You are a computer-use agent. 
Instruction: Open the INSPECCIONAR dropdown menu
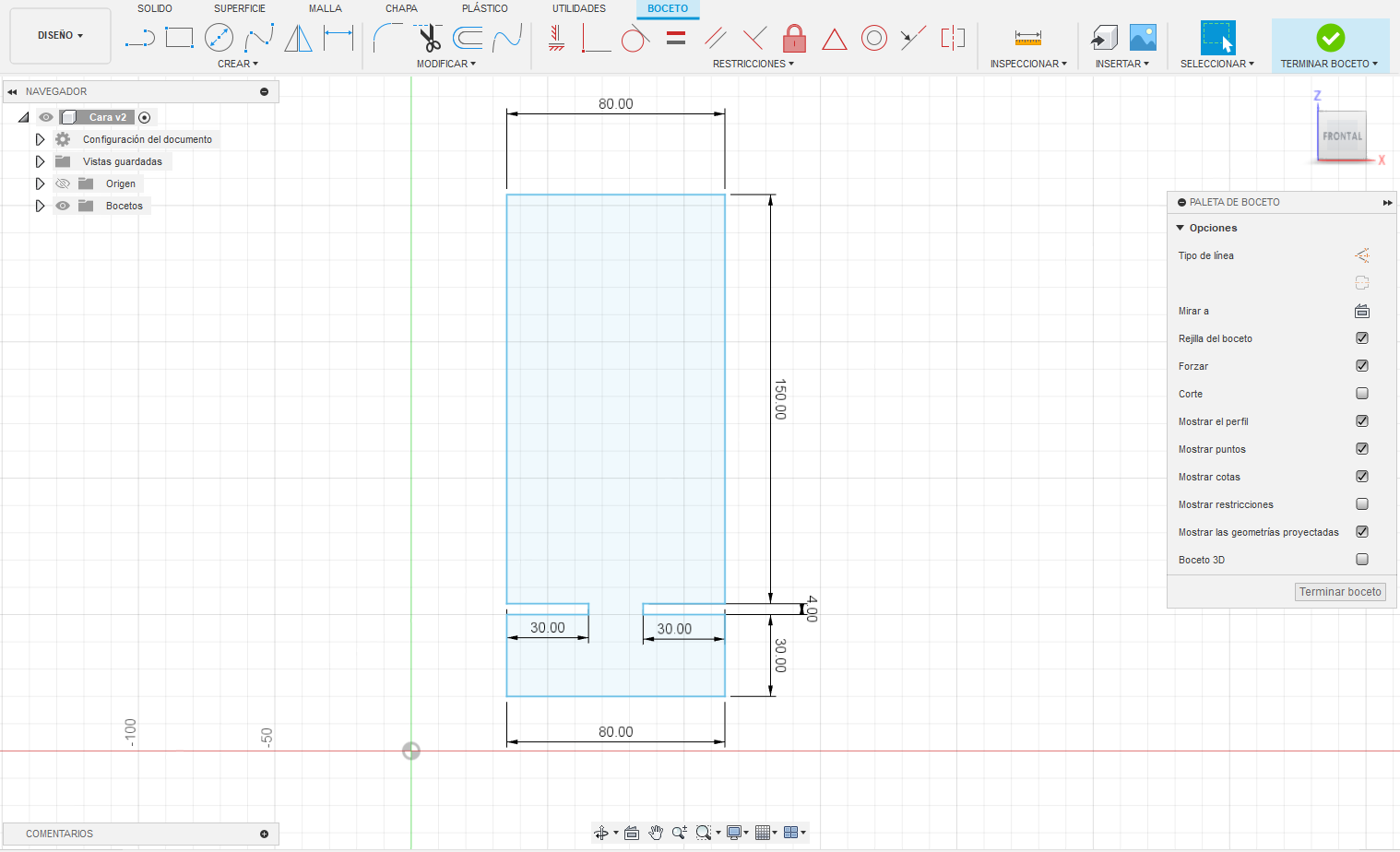point(1028,64)
